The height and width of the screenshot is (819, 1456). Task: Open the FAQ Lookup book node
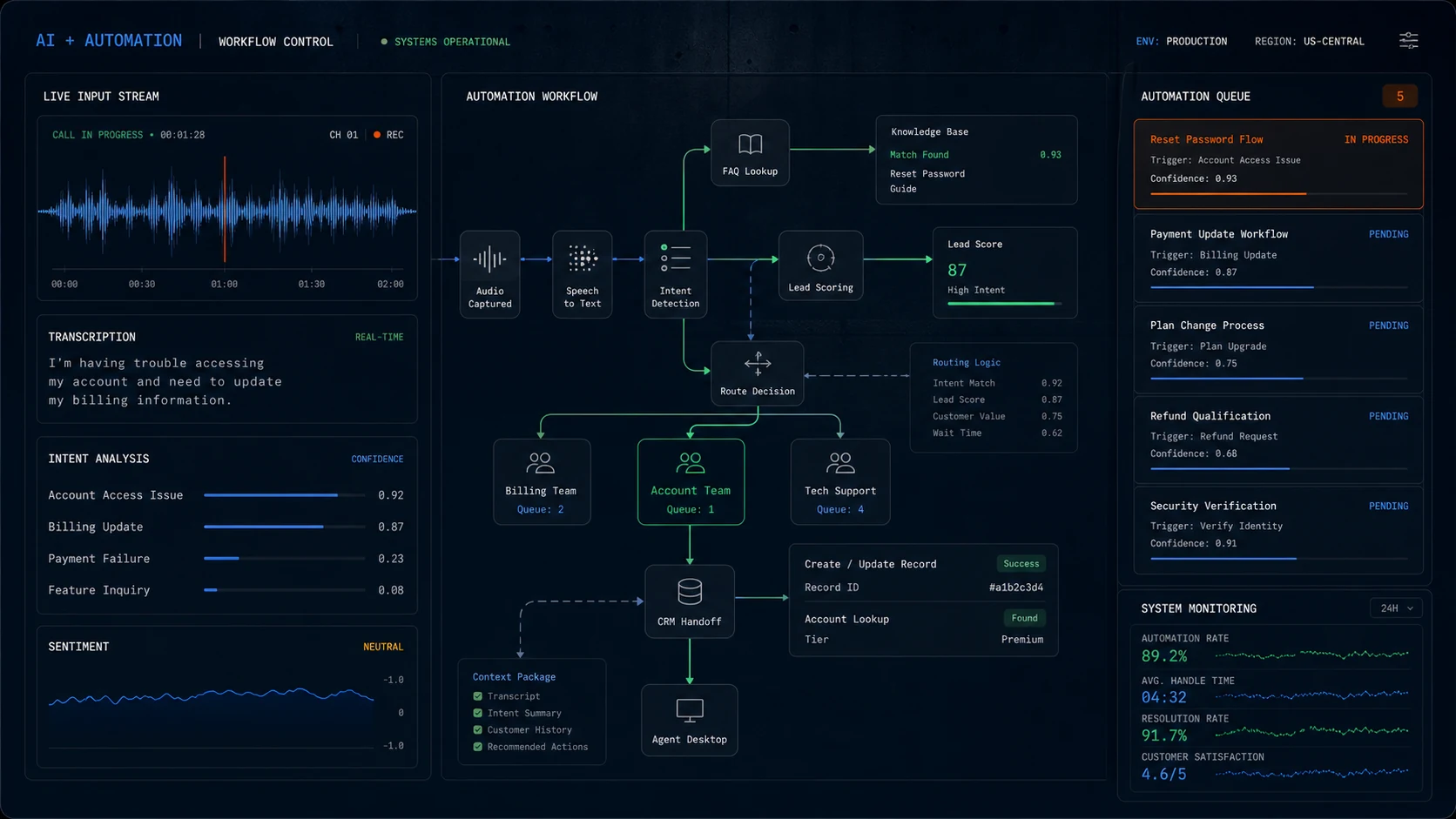click(750, 152)
